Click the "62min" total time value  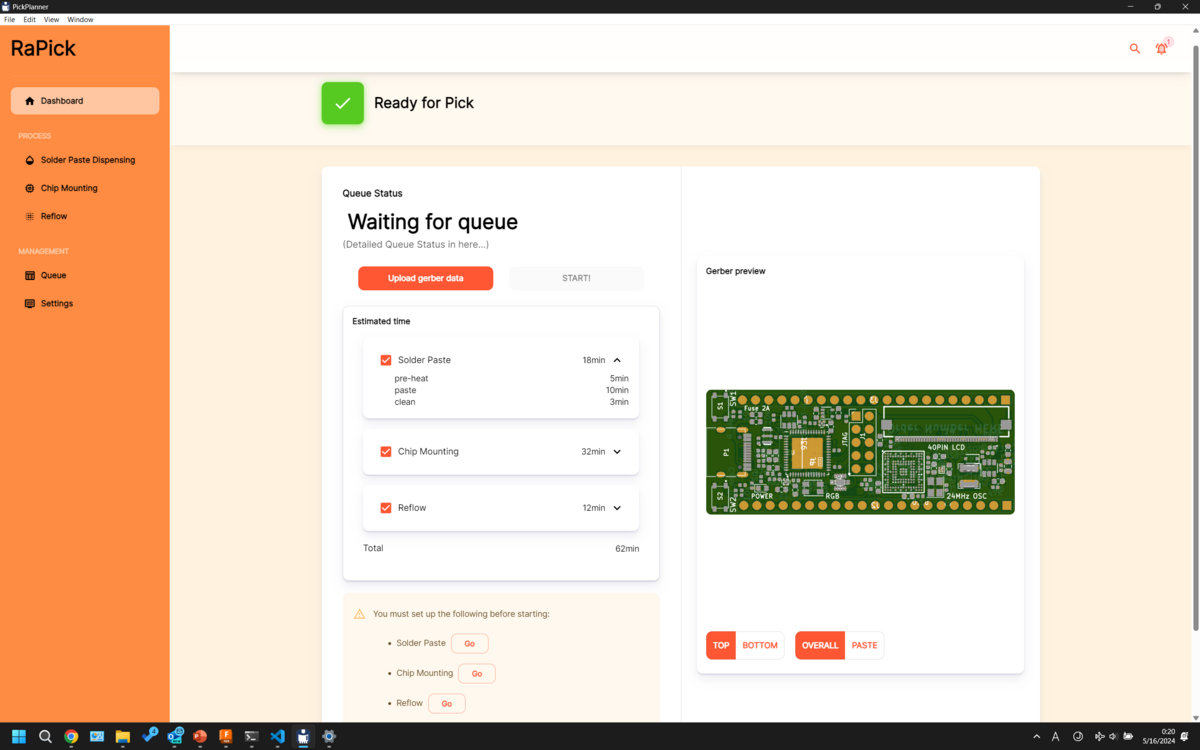[627, 549]
